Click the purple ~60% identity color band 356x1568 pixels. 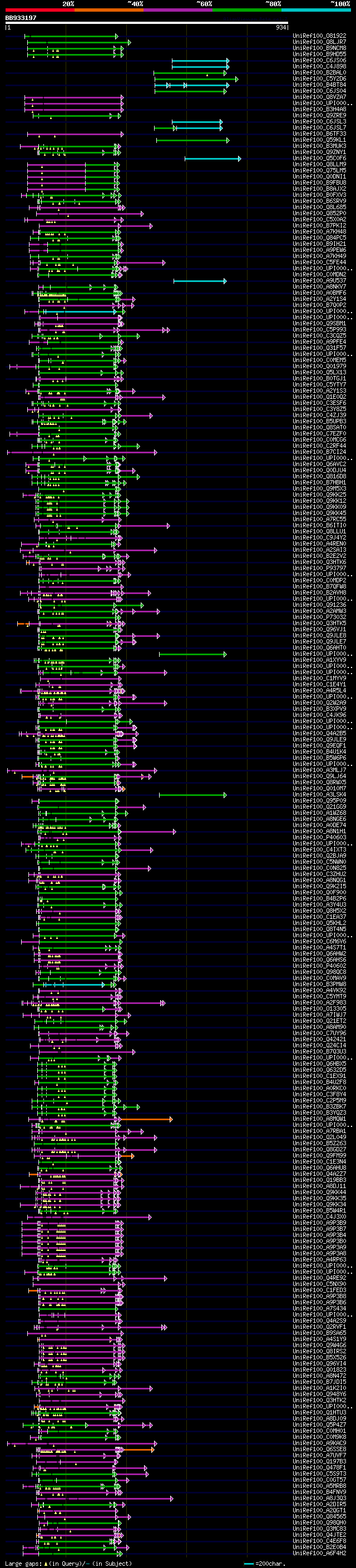click(x=177, y=10)
